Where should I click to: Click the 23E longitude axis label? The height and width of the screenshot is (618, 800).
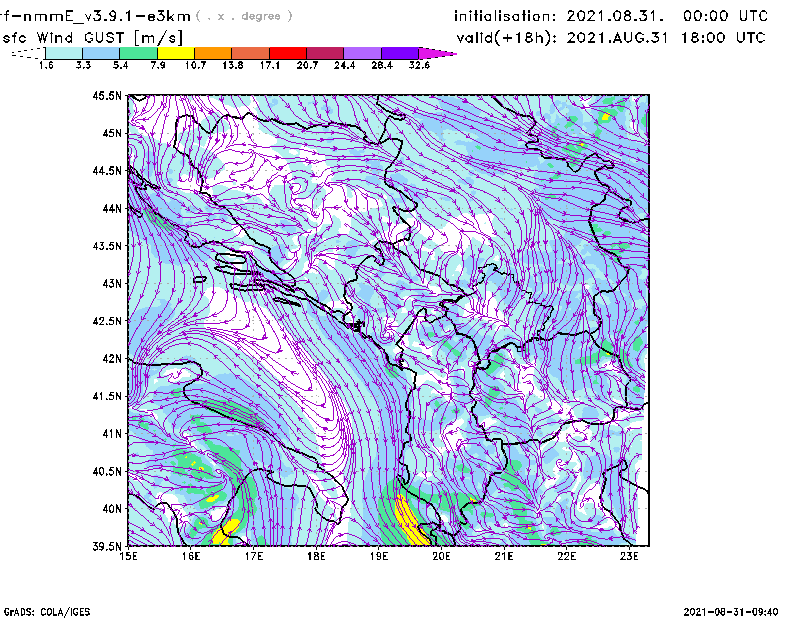(630, 556)
